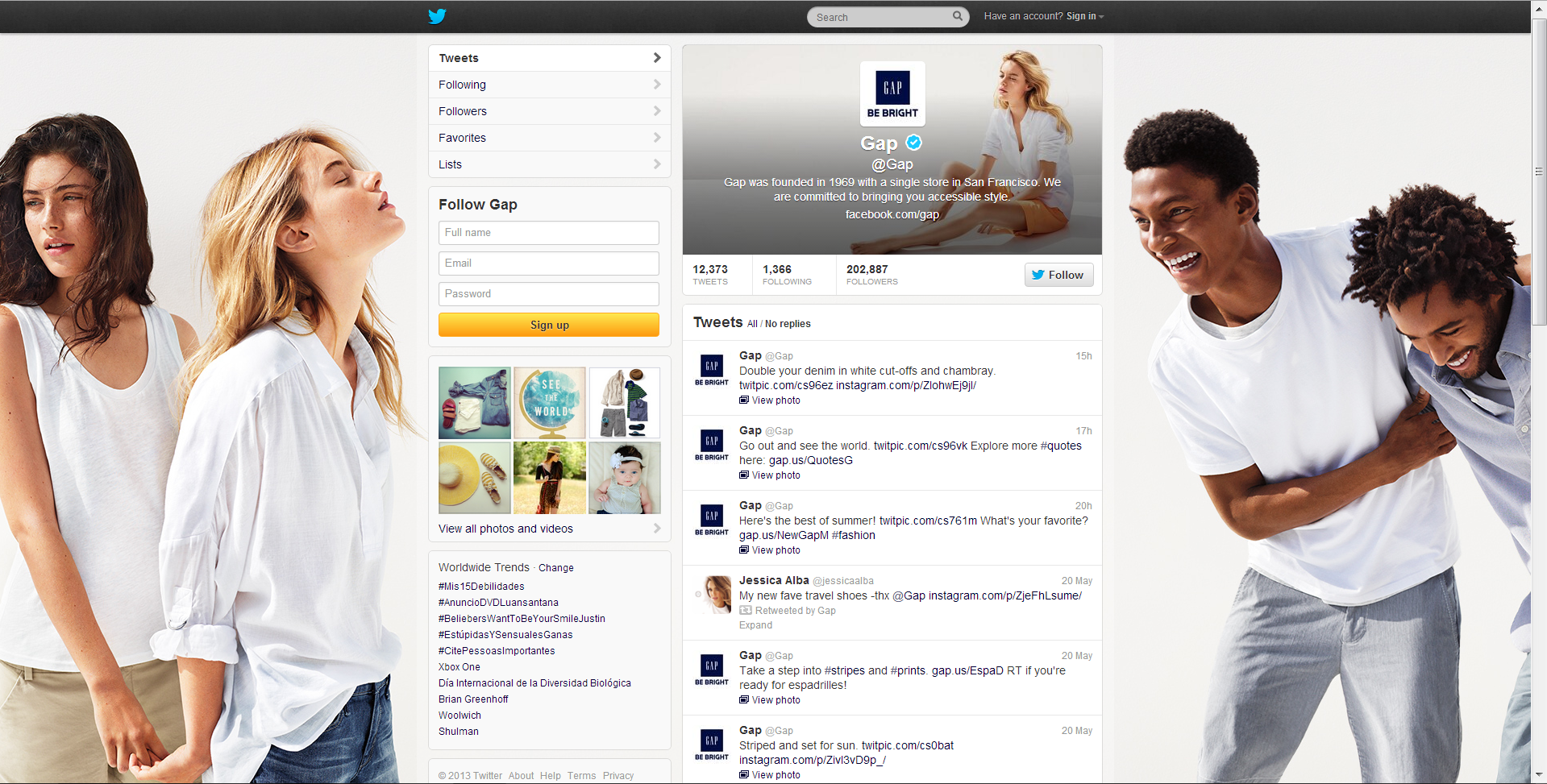Click the chevron next to Favorites
The height and width of the screenshot is (784, 1547).
[657, 138]
